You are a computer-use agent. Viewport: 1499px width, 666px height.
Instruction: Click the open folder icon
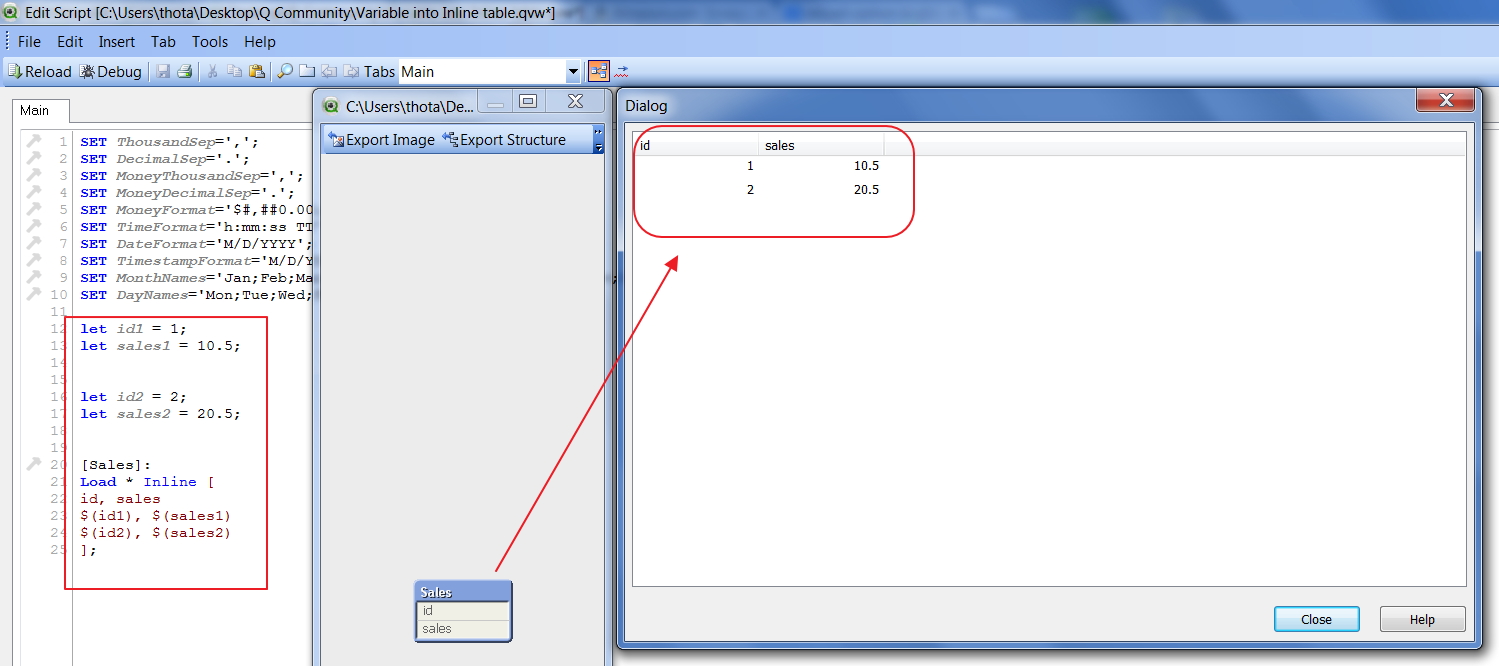click(x=305, y=71)
